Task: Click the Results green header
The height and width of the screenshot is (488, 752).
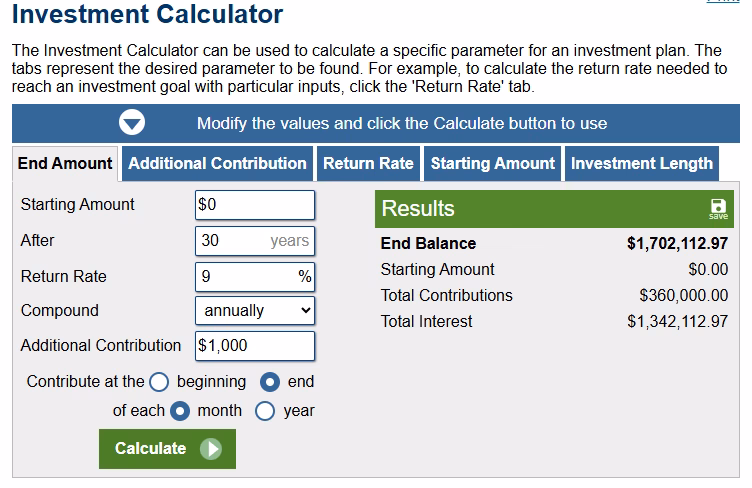Action: pyautogui.click(x=540, y=208)
